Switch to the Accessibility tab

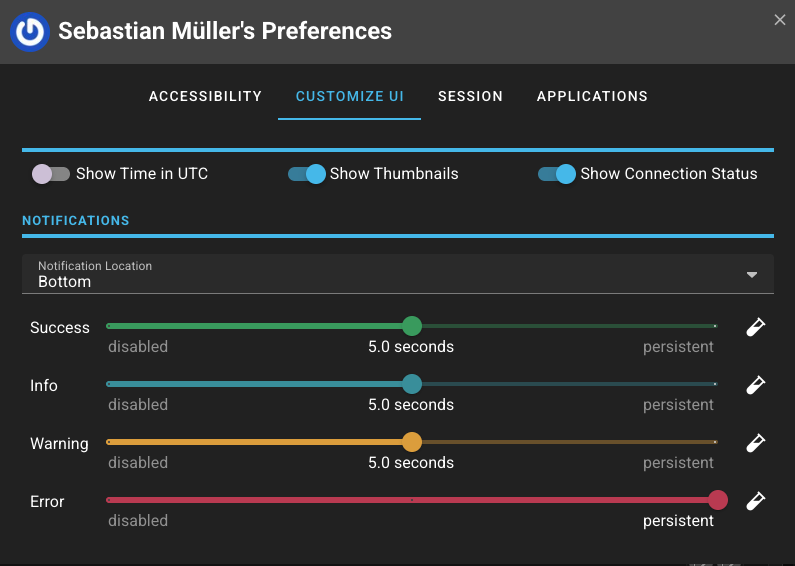(x=205, y=97)
